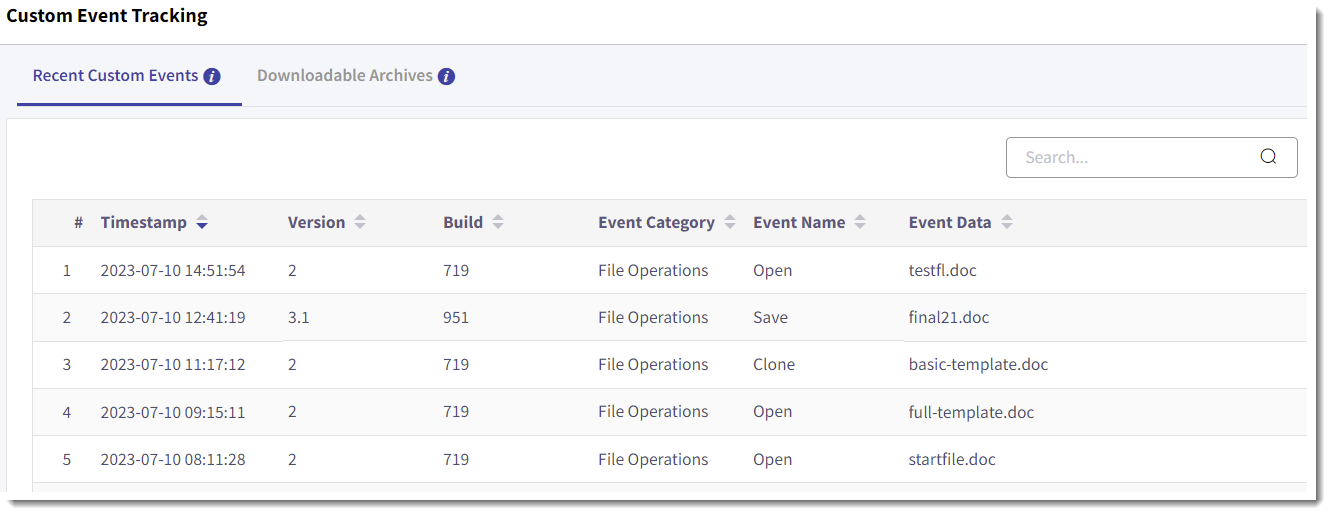The height and width of the screenshot is (515, 1331).
Task: Select timestamp 2023-07-10 09:15:11
Action: (173, 412)
